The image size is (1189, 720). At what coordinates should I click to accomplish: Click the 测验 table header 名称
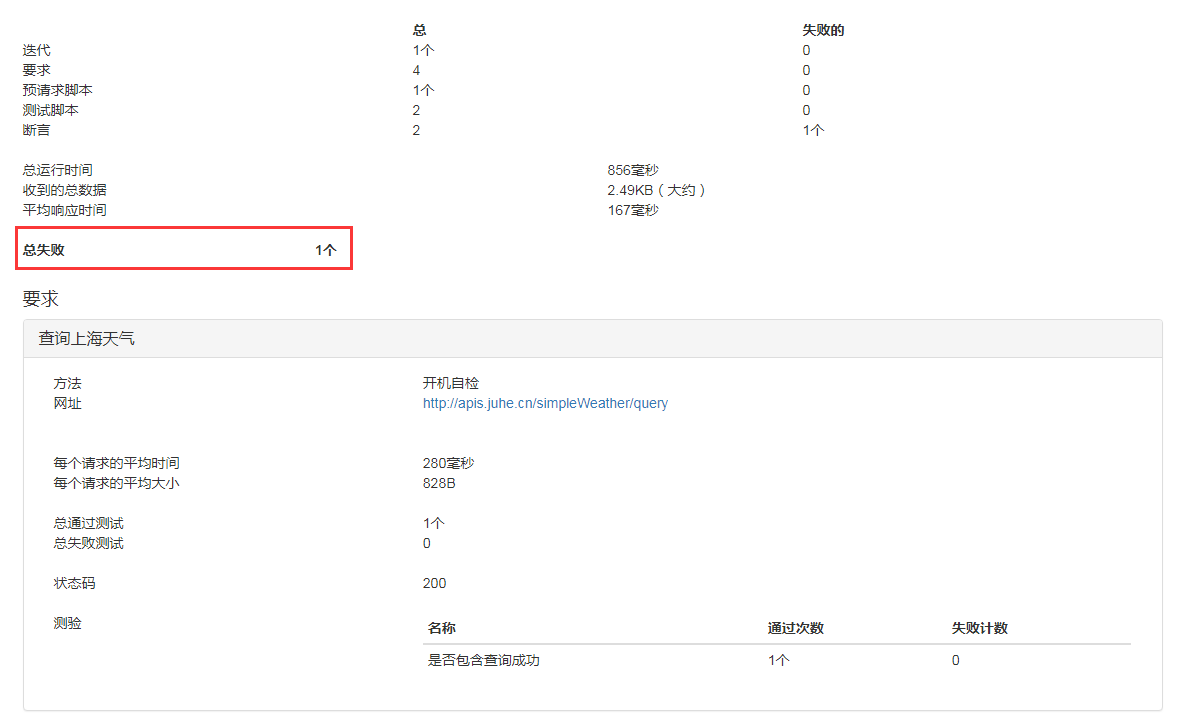coord(441,628)
